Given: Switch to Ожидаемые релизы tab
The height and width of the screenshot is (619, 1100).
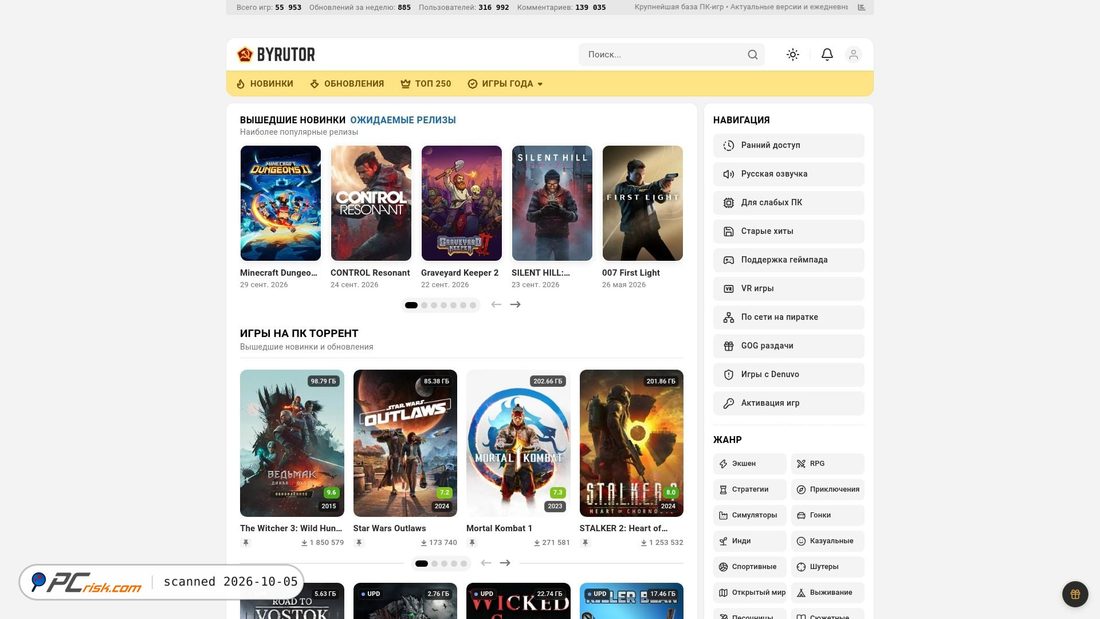Looking at the screenshot, I should (x=403, y=120).
